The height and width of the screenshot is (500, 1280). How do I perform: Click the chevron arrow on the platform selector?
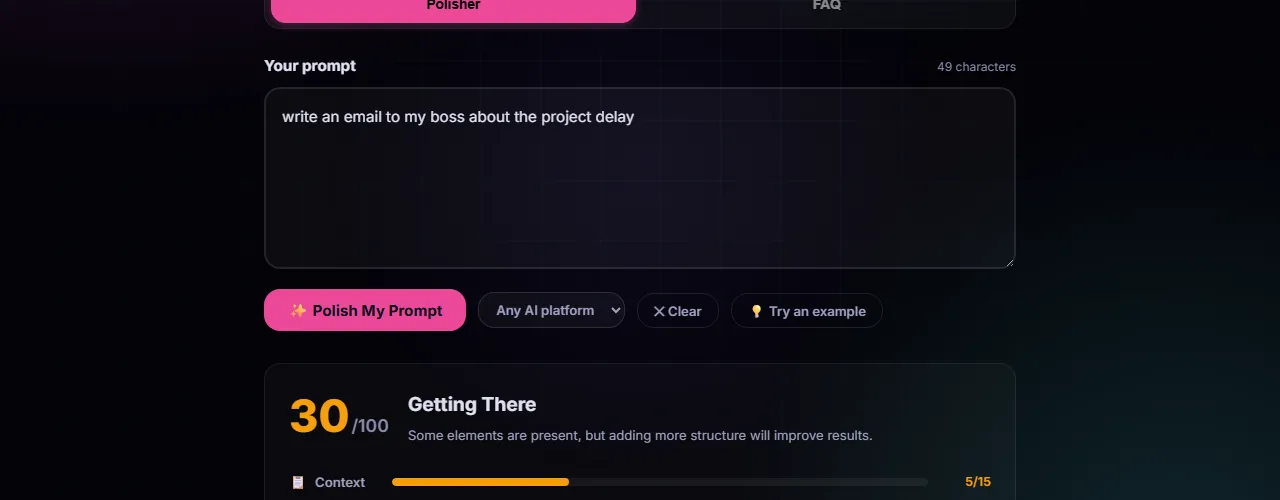point(616,311)
